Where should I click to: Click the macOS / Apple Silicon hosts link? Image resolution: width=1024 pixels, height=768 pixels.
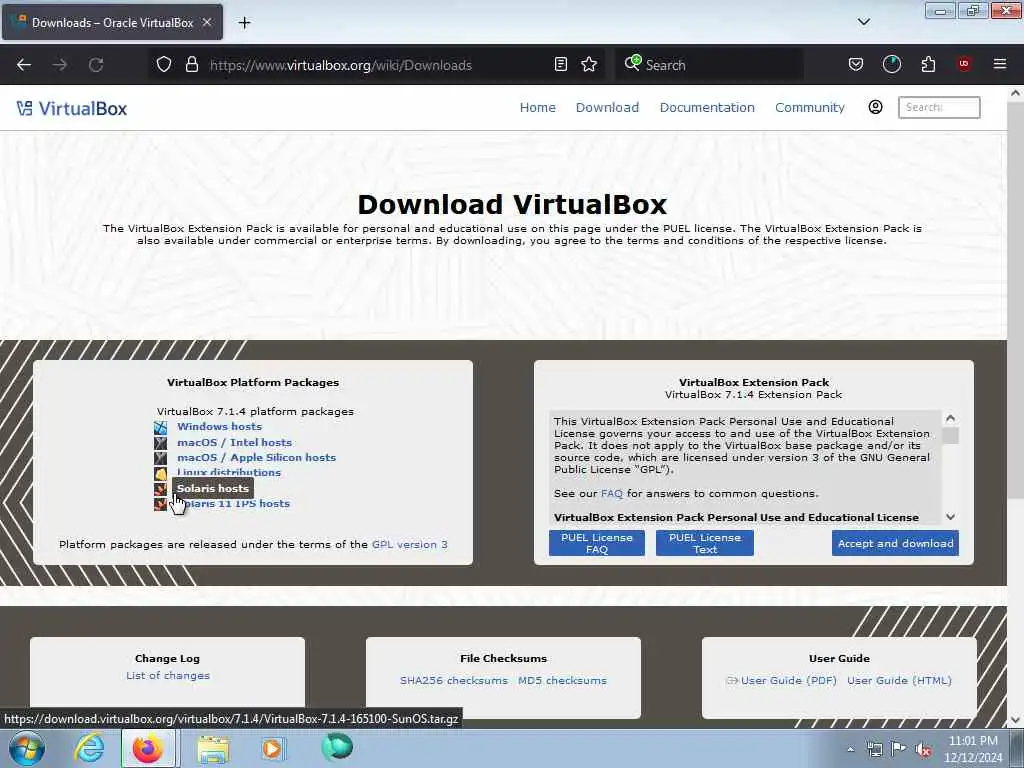[257, 458]
